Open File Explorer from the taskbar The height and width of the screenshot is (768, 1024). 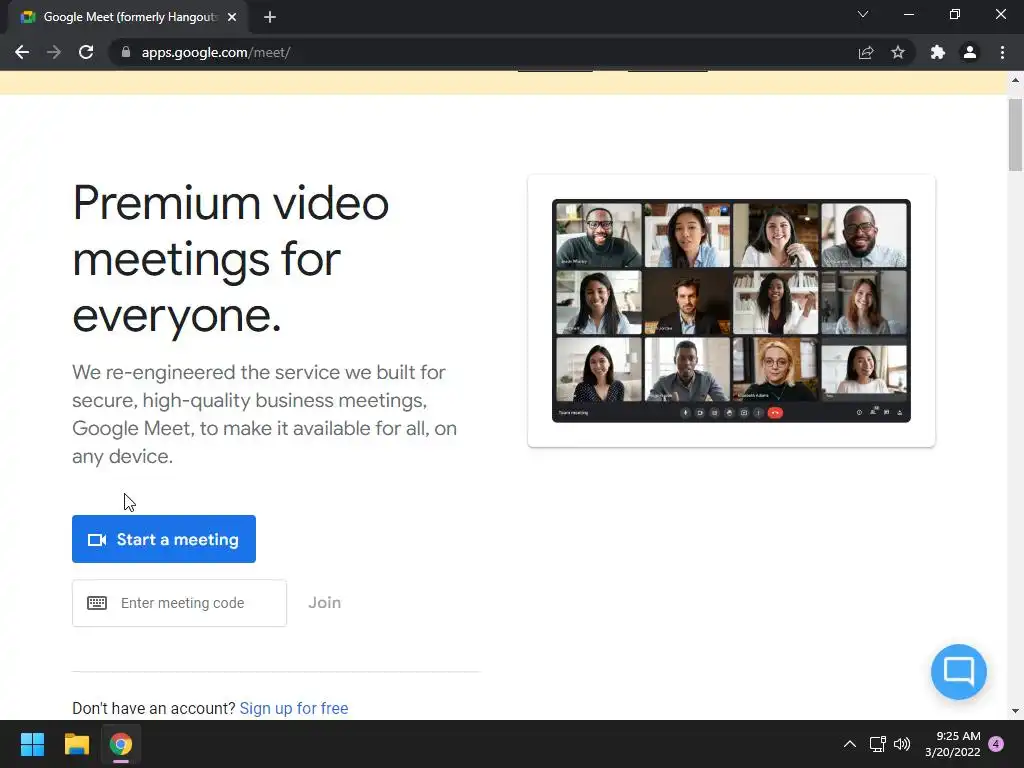pos(76,744)
